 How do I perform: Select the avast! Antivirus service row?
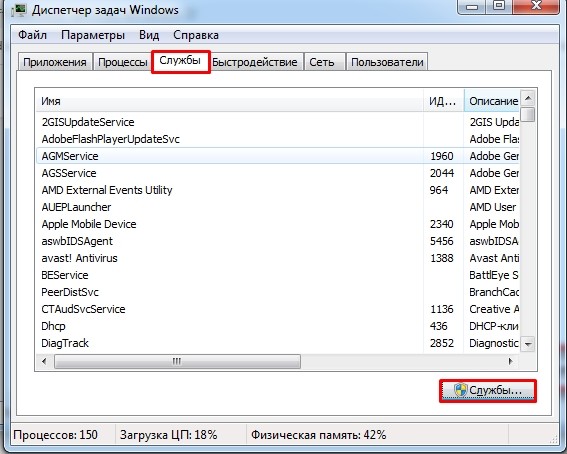coord(278,258)
